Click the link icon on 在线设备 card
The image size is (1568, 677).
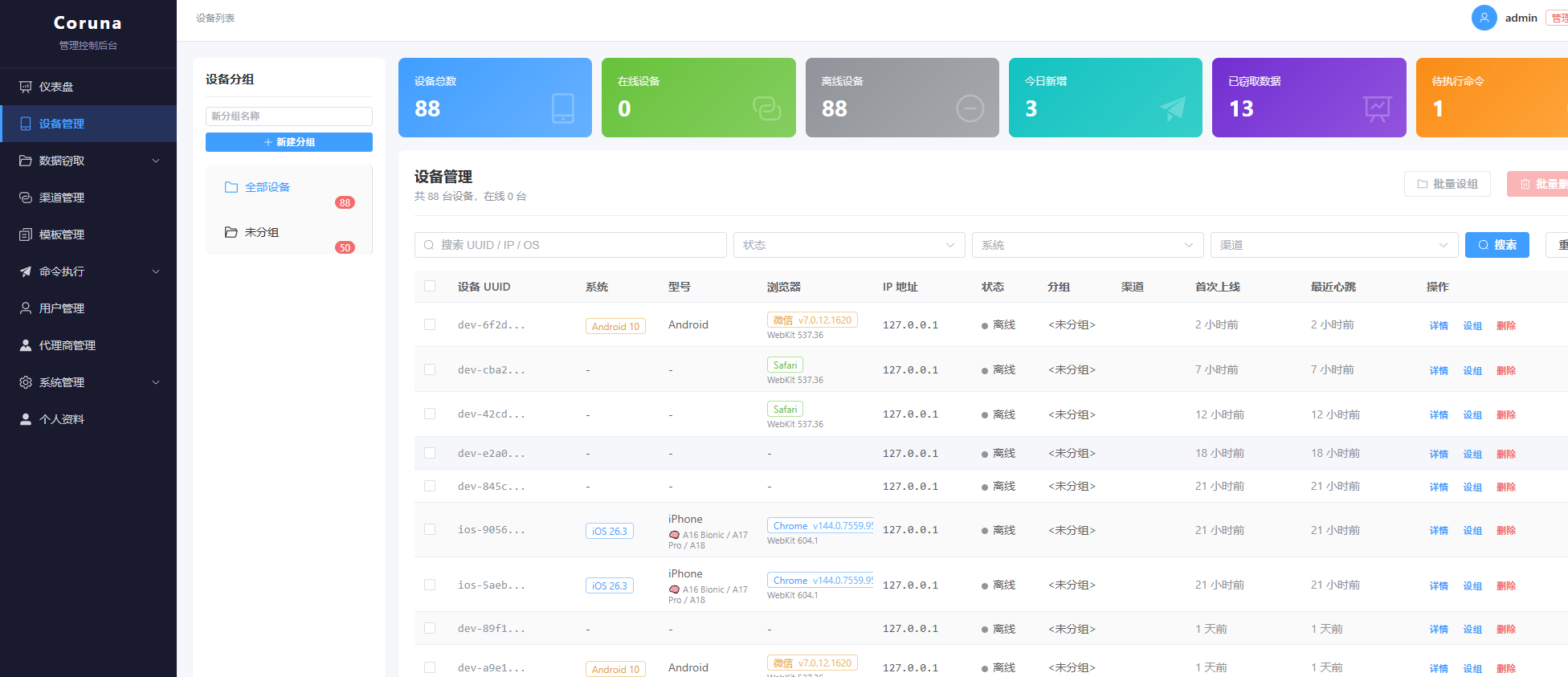[767, 108]
